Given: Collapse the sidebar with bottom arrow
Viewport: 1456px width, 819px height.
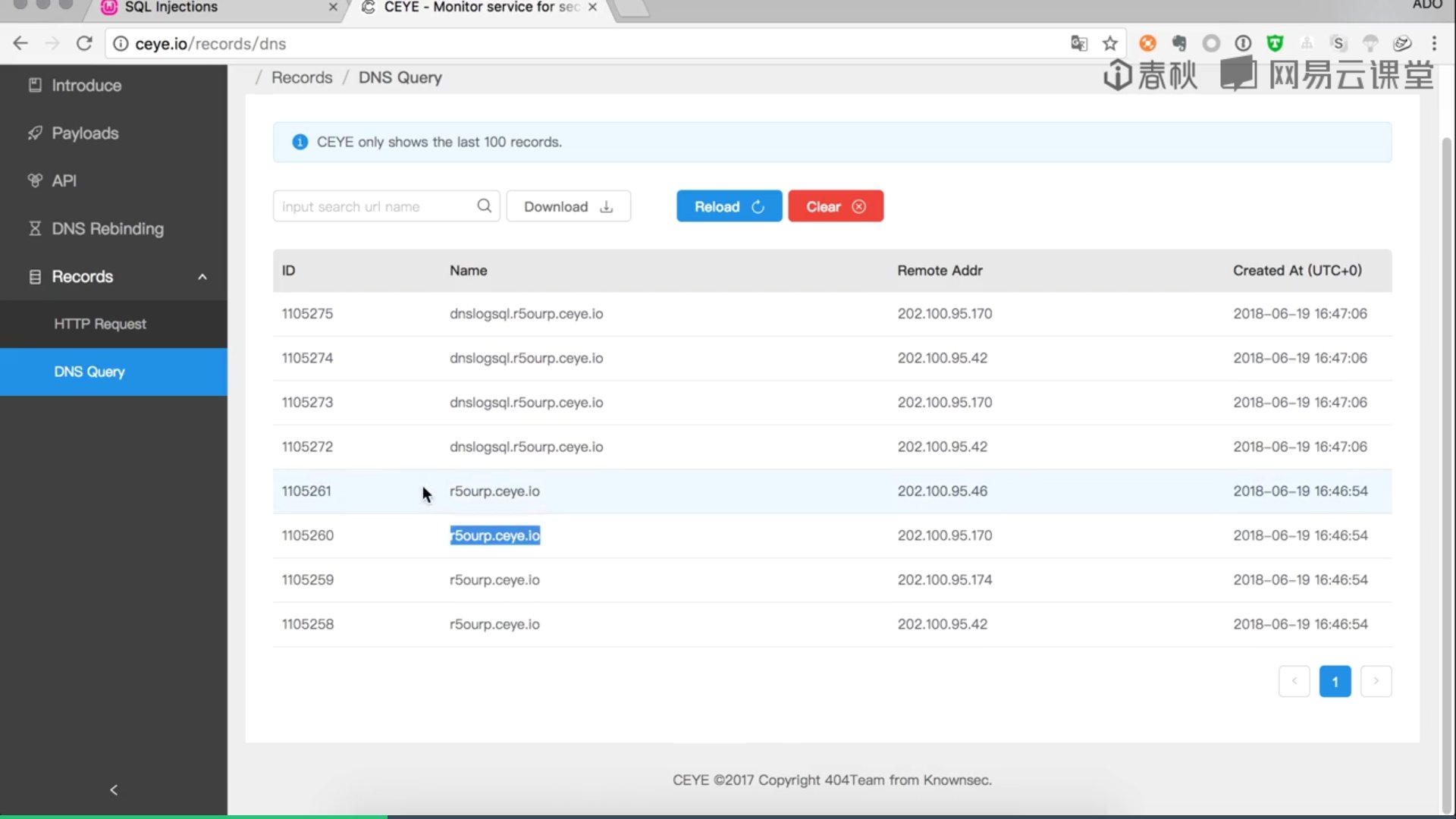Looking at the screenshot, I should (114, 790).
